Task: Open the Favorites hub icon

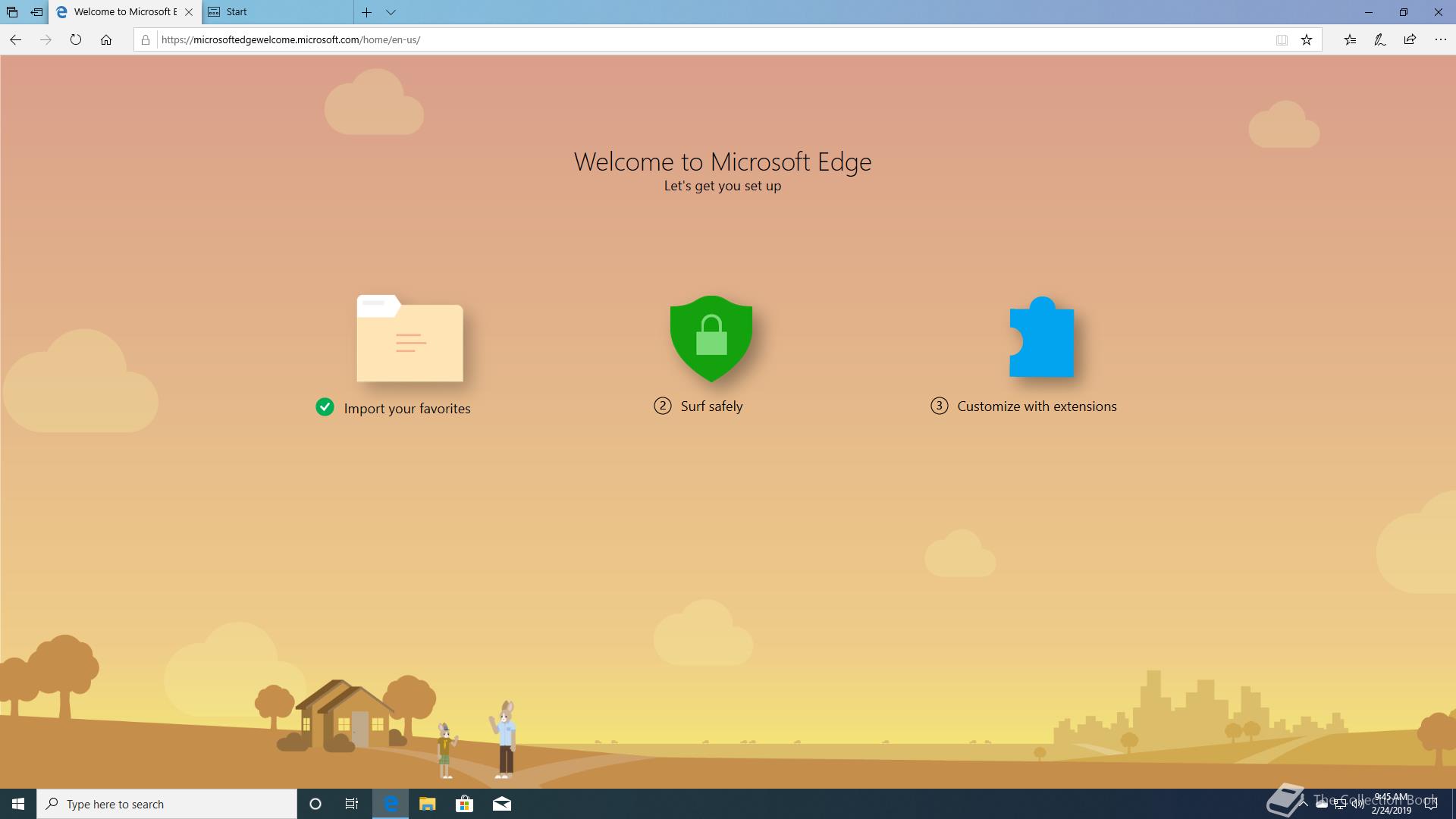Action: point(1350,39)
